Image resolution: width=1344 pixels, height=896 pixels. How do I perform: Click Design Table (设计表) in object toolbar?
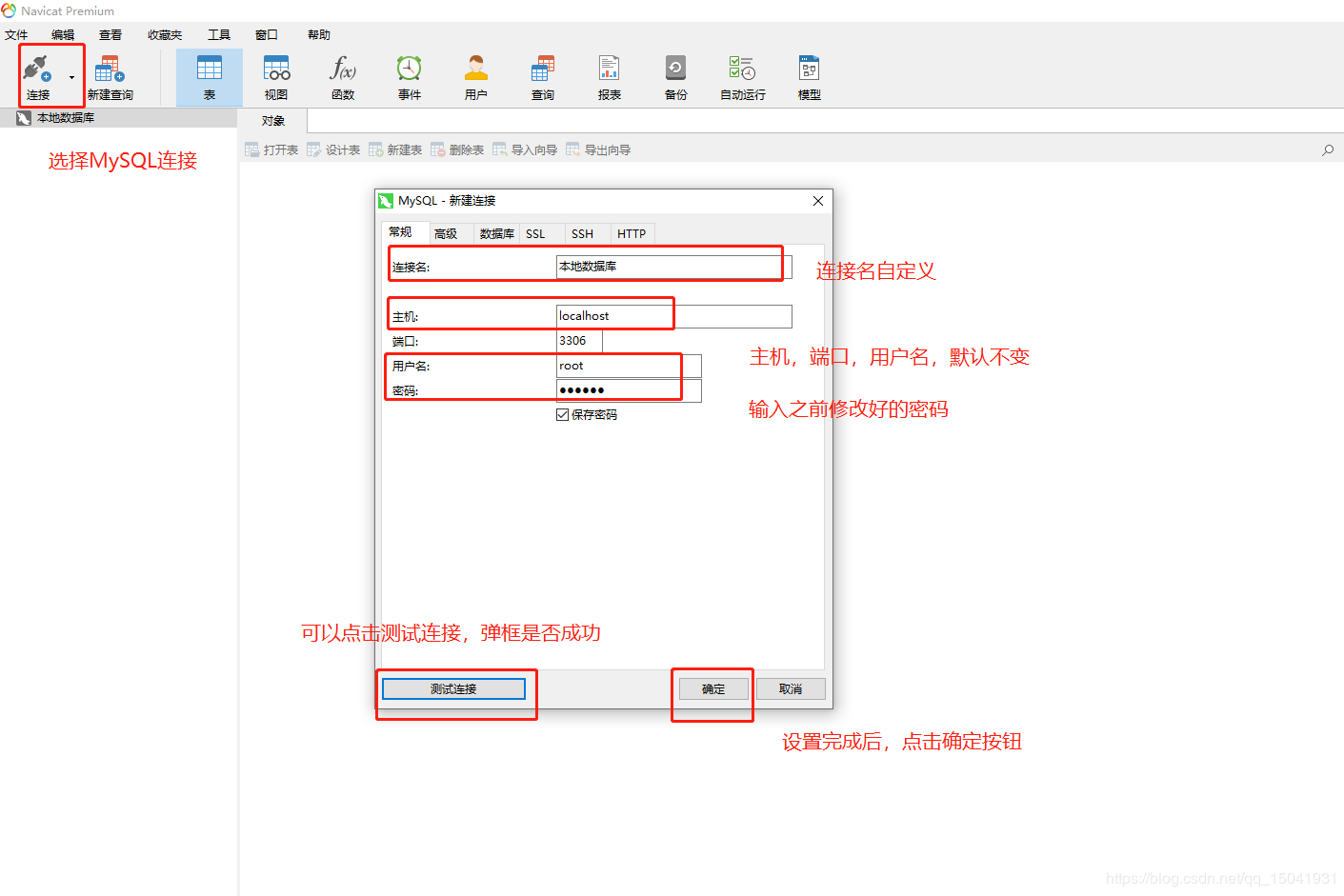(x=333, y=149)
